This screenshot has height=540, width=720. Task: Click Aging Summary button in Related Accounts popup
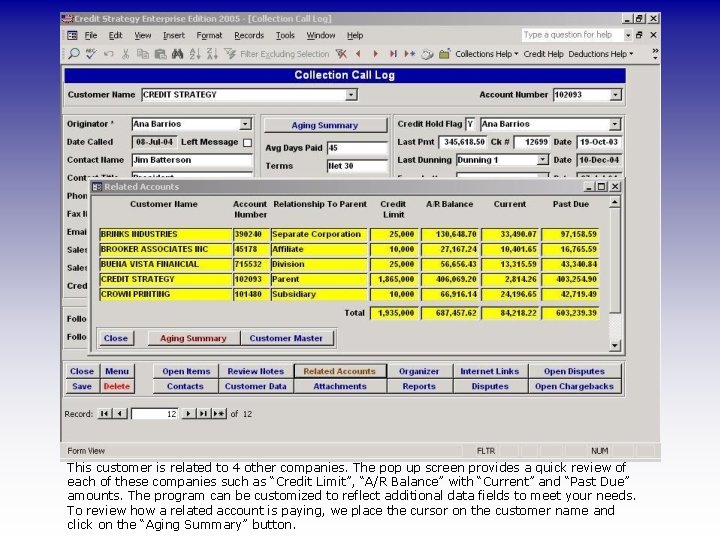coord(193,338)
